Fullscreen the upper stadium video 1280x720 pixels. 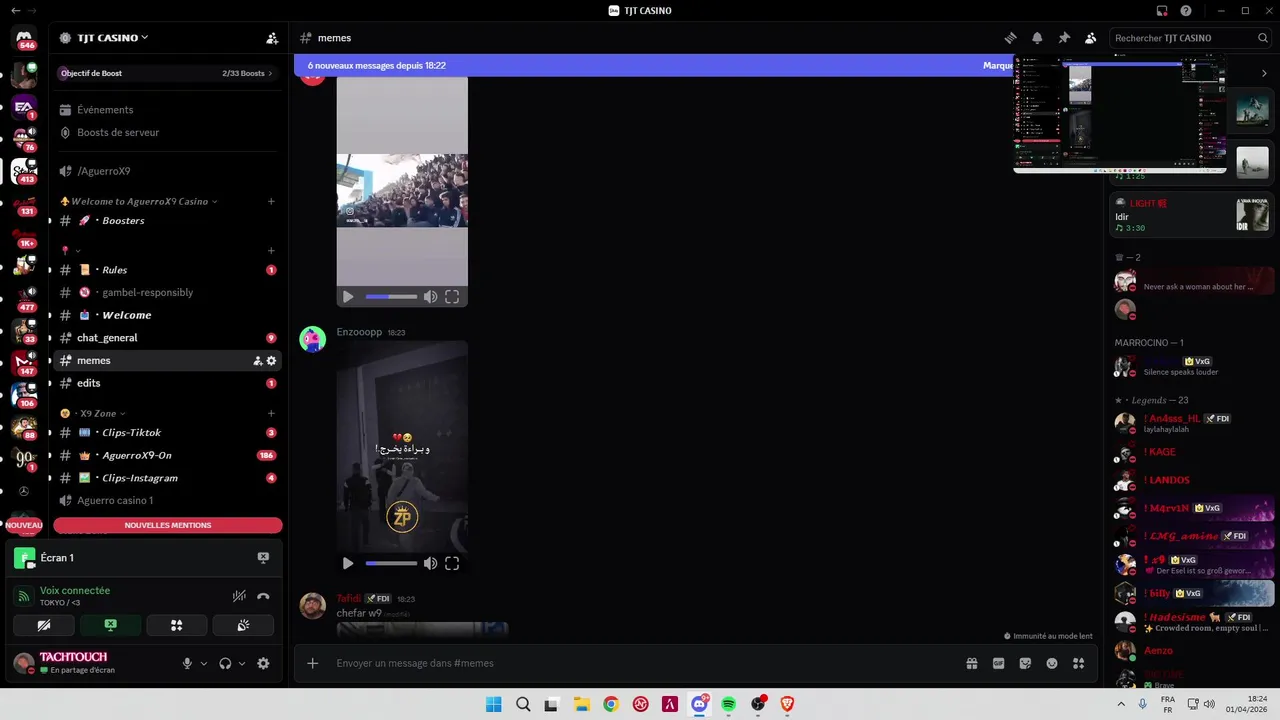[452, 297]
